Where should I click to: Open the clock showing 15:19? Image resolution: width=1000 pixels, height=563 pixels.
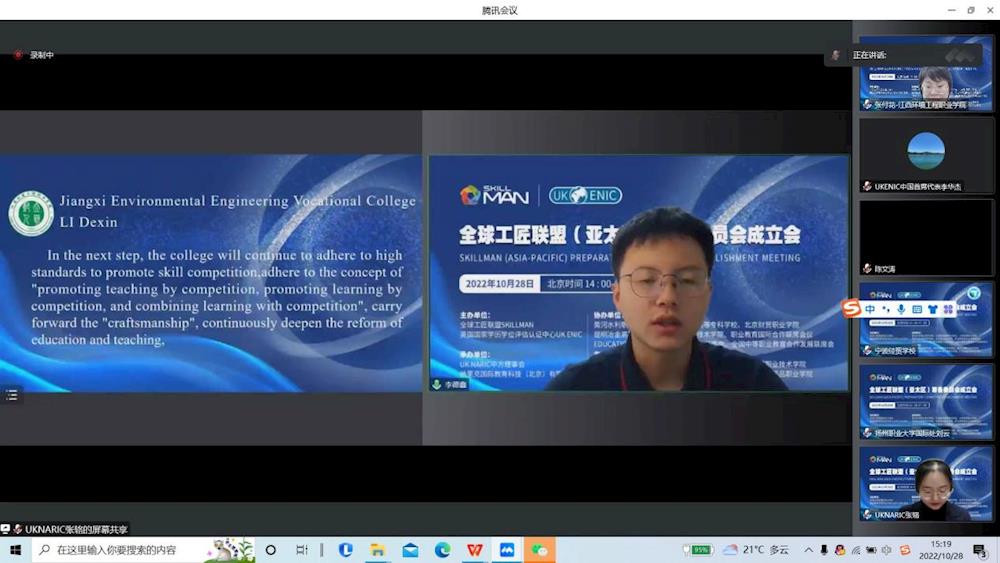[x=941, y=550]
